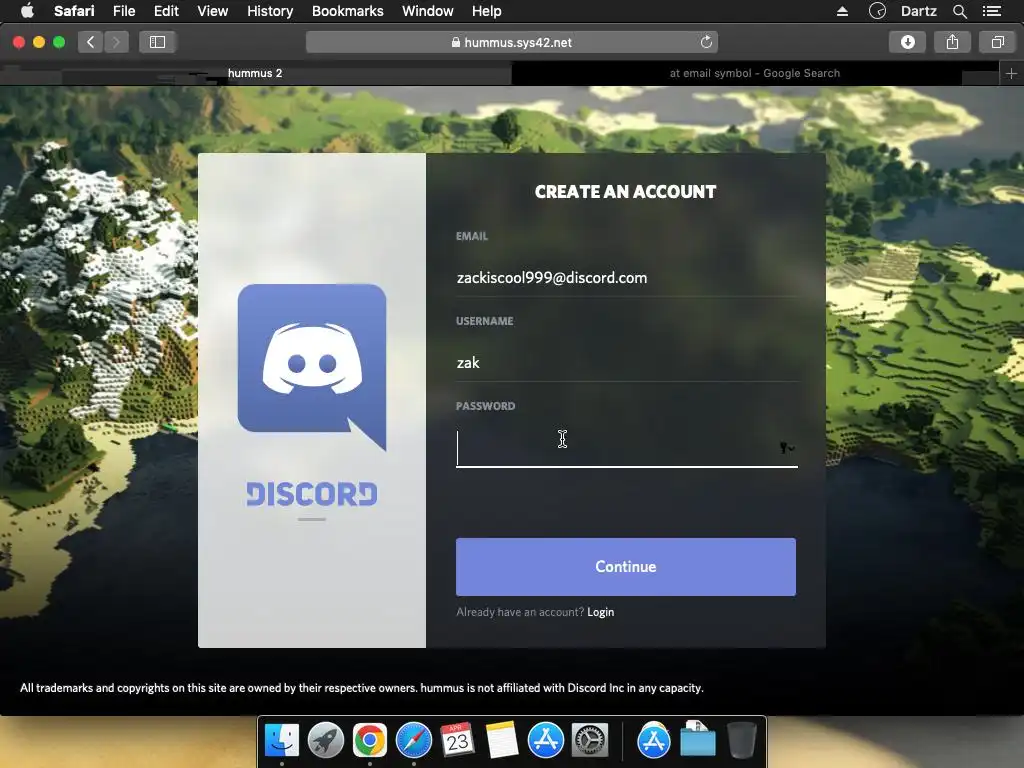Click the Email input field
Image resolution: width=1024 pixels, height=768 pixels.
point(626,278)
